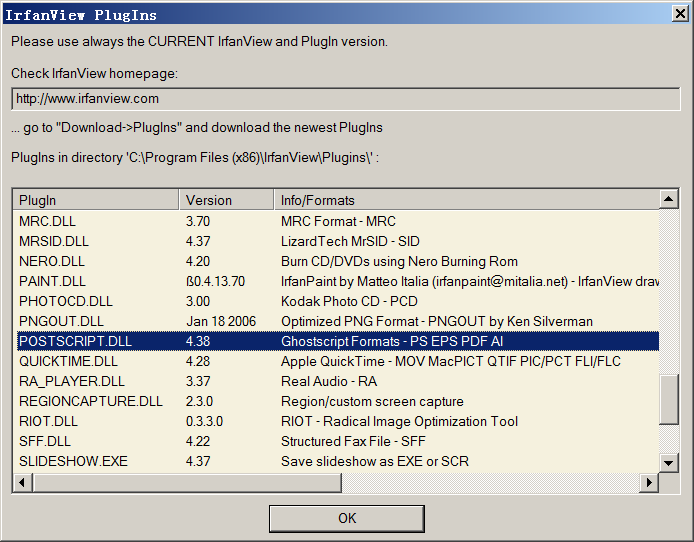Click 'Ghostscript Formats - PS EPS PDF AI'

pyautogui.click(x=392, y=341)
